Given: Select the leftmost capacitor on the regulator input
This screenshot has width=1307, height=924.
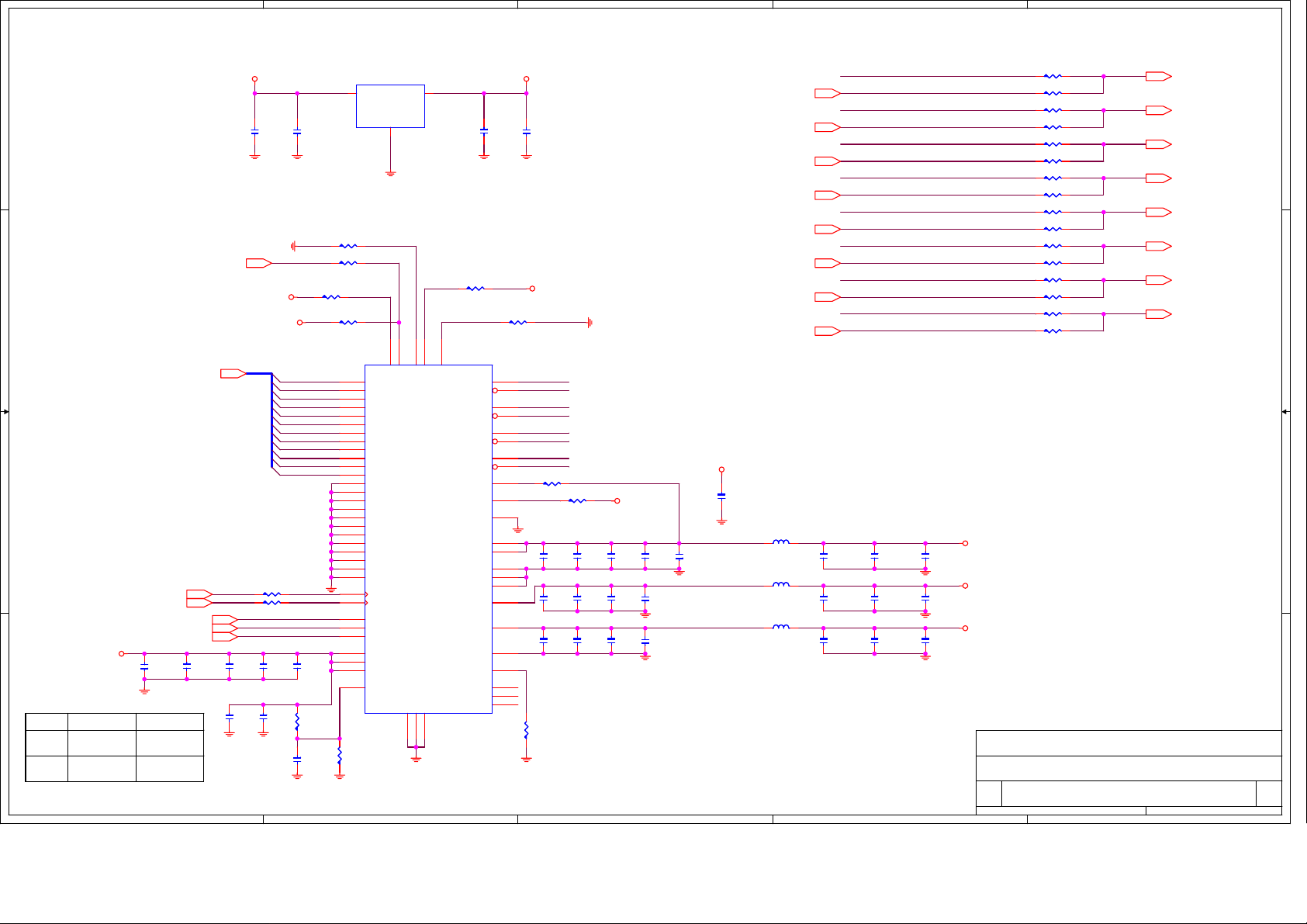Looking at the screenshot, I should [x=254, y=133].
